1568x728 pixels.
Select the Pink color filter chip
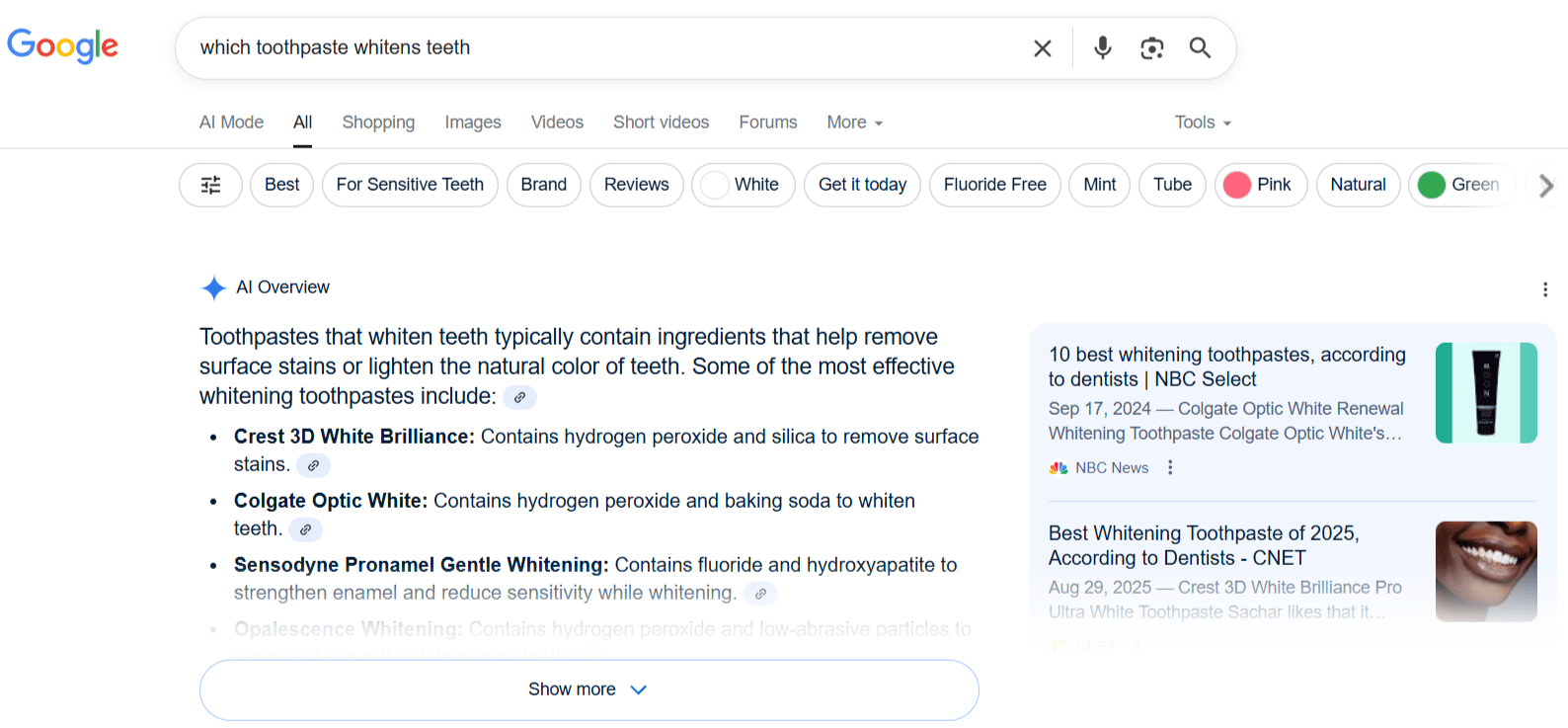tap(1261, 185)
